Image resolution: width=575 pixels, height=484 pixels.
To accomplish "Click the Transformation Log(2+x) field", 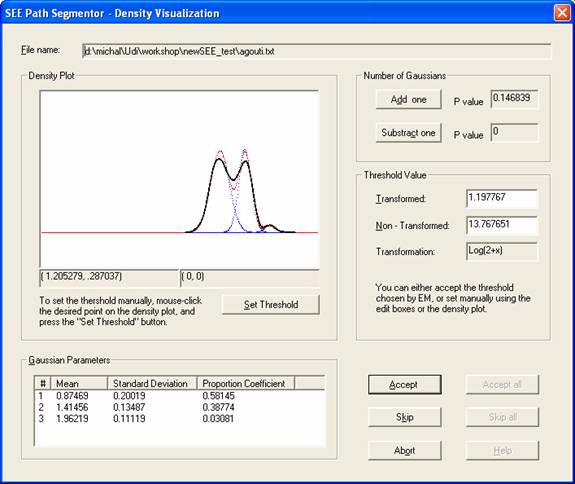I will 502,251.
